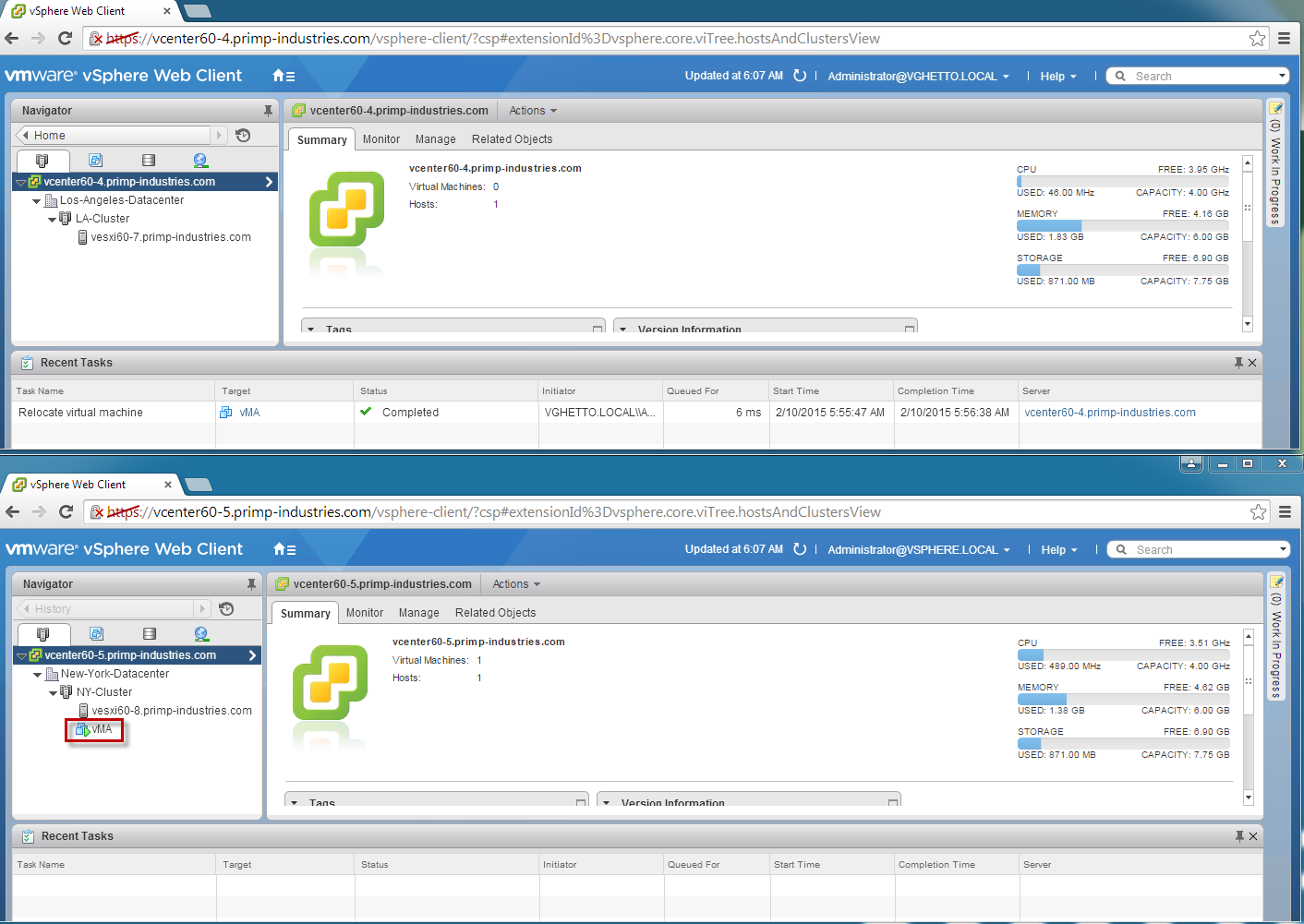Open the Chrome menu in the vcenter60-4 window
This screenshot has width=1304, height=924.
(x=1284, y=38)
